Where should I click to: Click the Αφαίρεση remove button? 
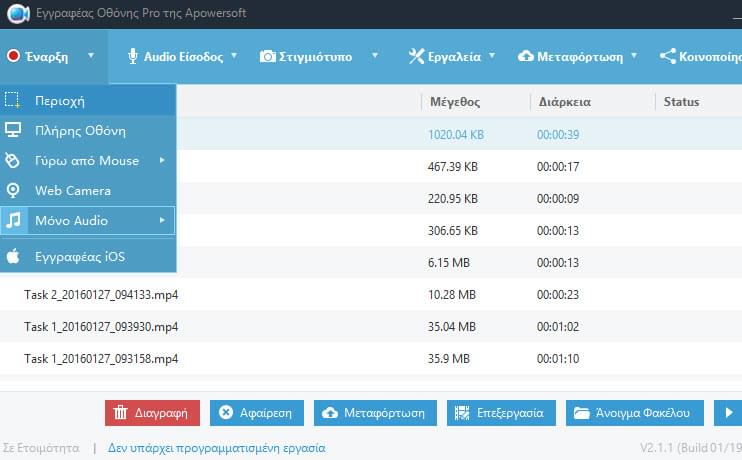(256, 413)
